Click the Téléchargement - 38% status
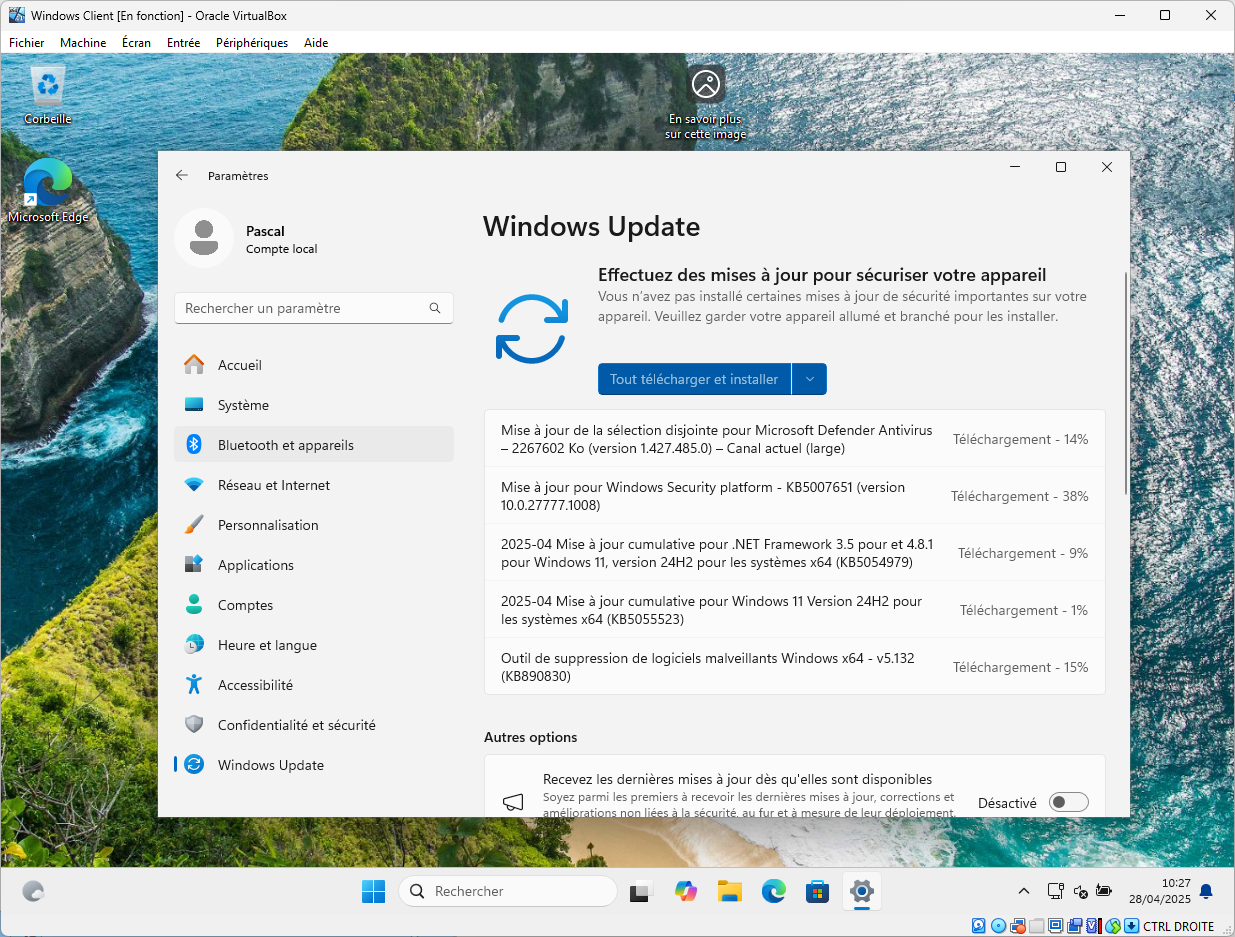The width and height of the screenshot is (1235, 937). point(1019,496)
